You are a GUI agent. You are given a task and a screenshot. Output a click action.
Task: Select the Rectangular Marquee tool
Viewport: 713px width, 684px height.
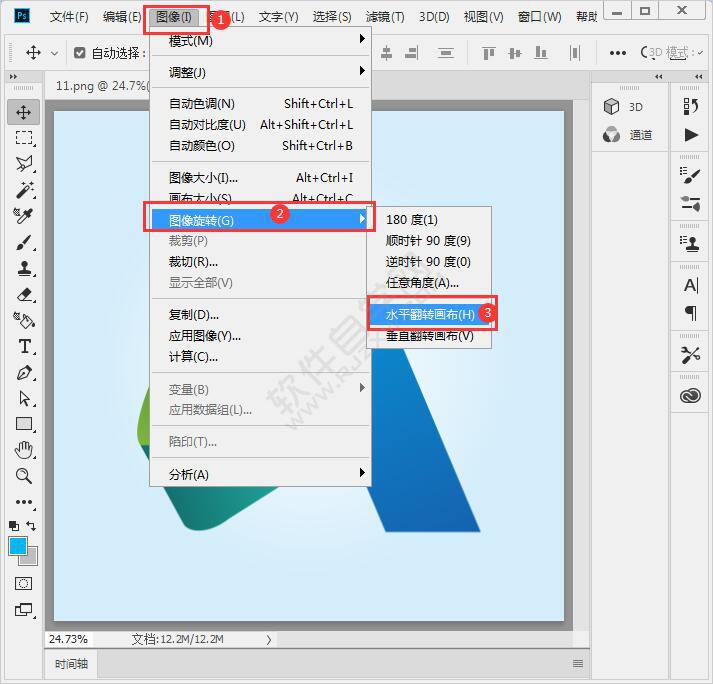tap(24, 137)
